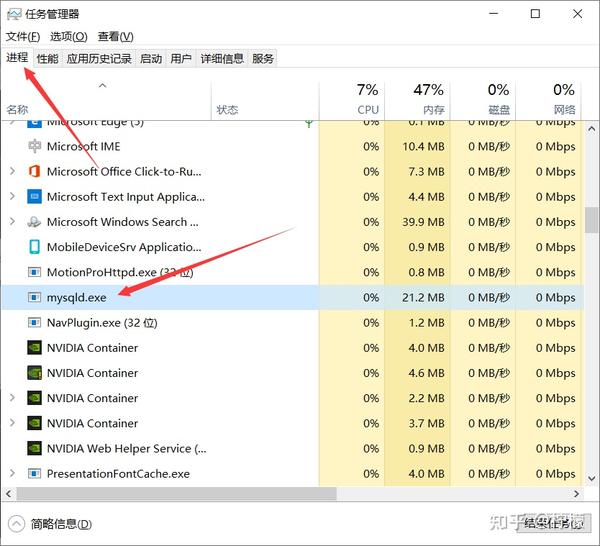The height and width of the screenshot is (546, 600).
Task: Click the PresentationFontCache.exe icon
Action: tap(34, 474)
